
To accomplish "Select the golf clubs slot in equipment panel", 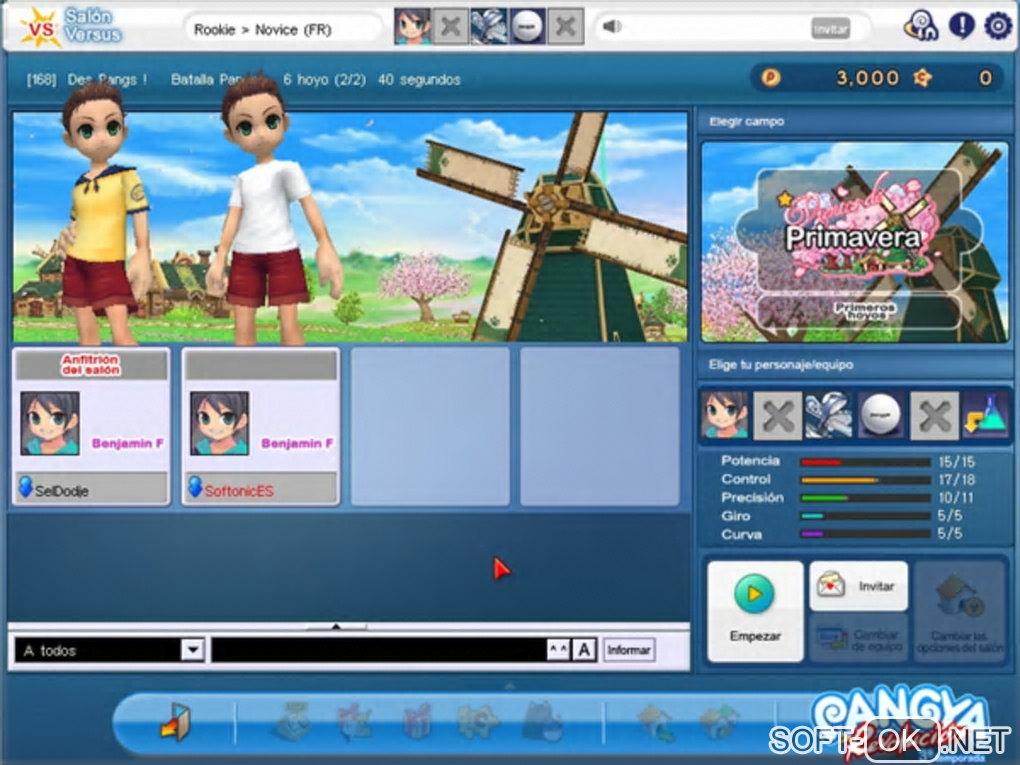I will 829,415.
